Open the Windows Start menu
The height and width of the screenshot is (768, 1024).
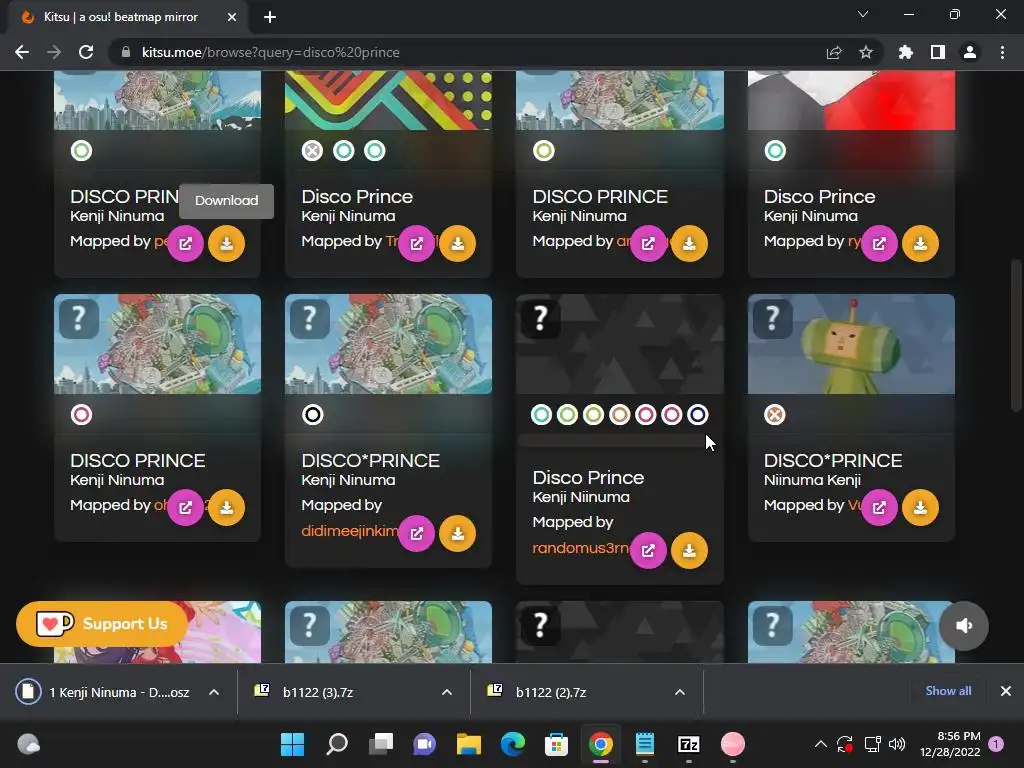[292, 744]
